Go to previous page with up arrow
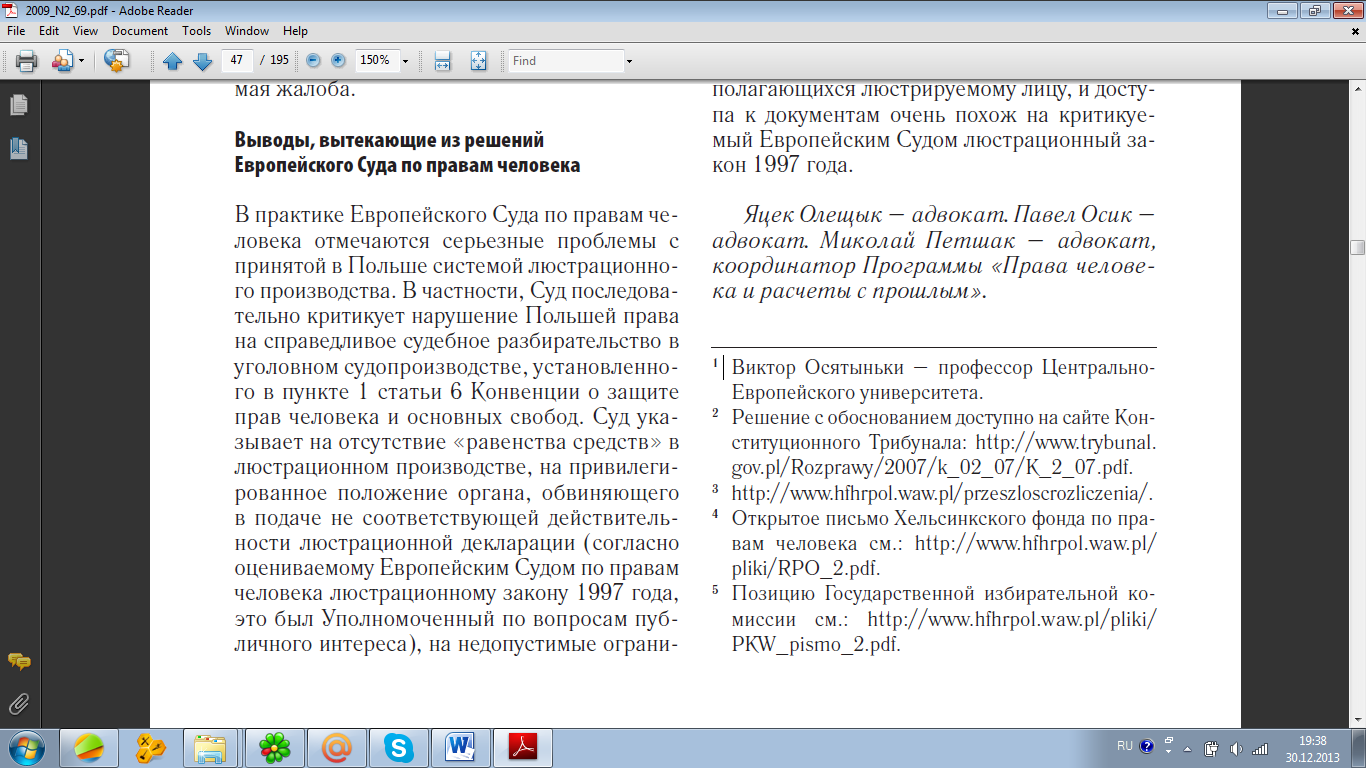Image resolution: width=1366 pixels, height=768 pixels. pos(172,61)
